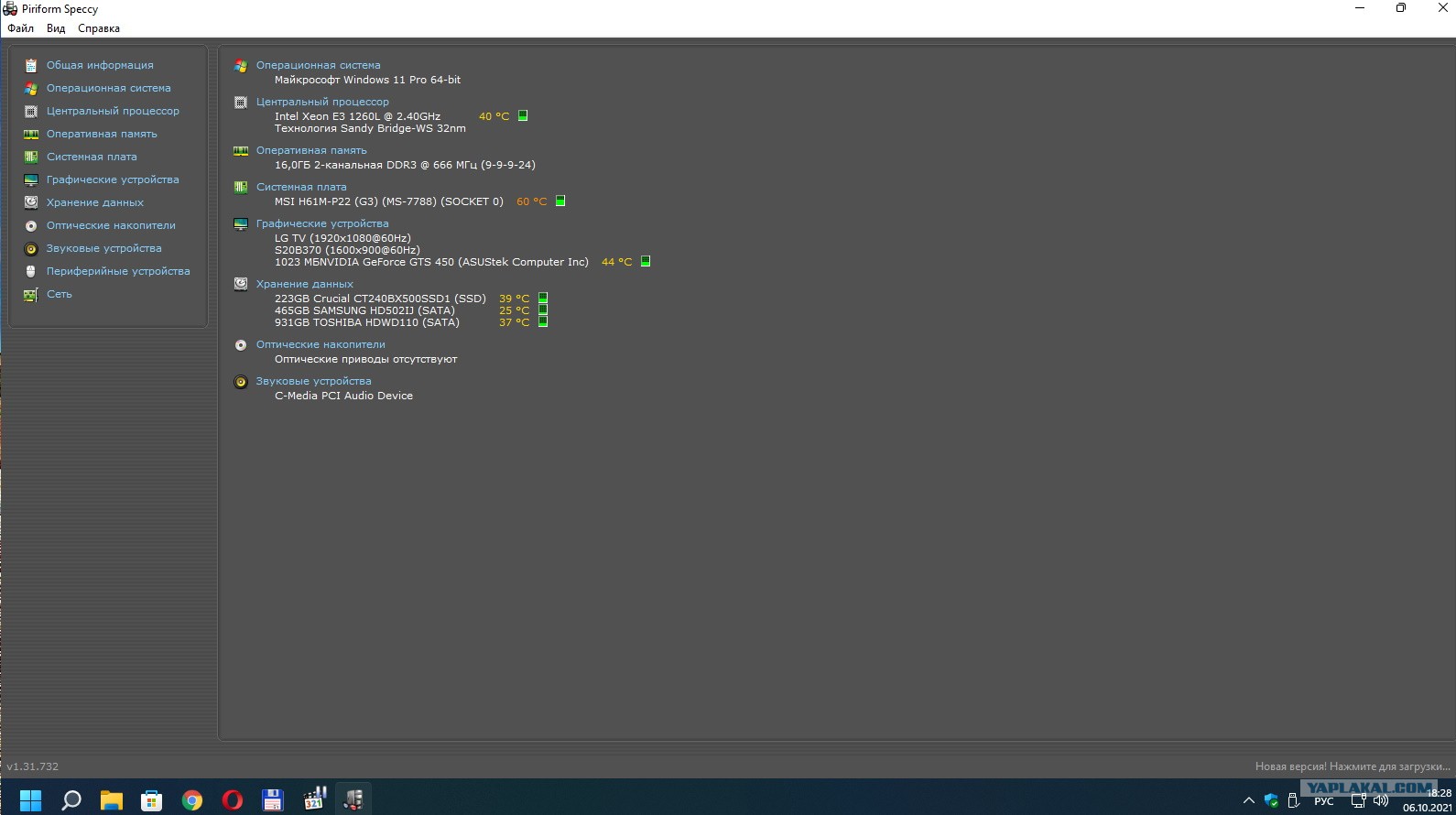Viewport: 1456px width, 815px height.
Task: Open the network tray icon
Action: point(1358,800)
